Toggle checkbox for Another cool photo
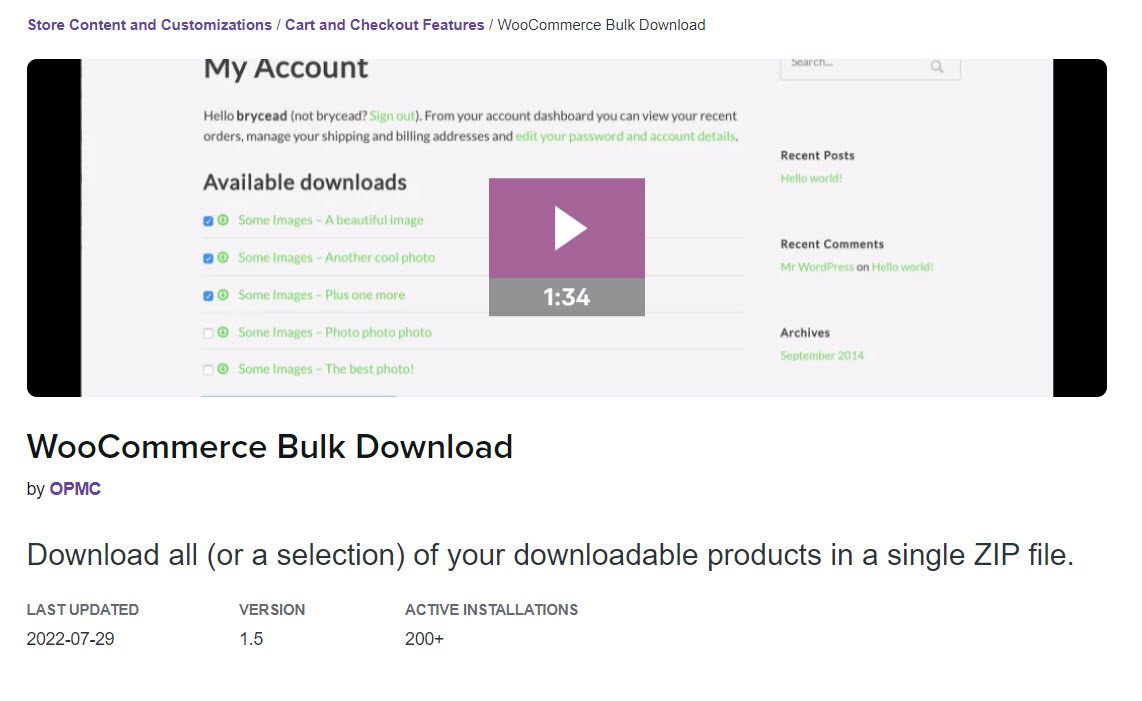This screenshot has width=1142, height=701. pos(208,258)
